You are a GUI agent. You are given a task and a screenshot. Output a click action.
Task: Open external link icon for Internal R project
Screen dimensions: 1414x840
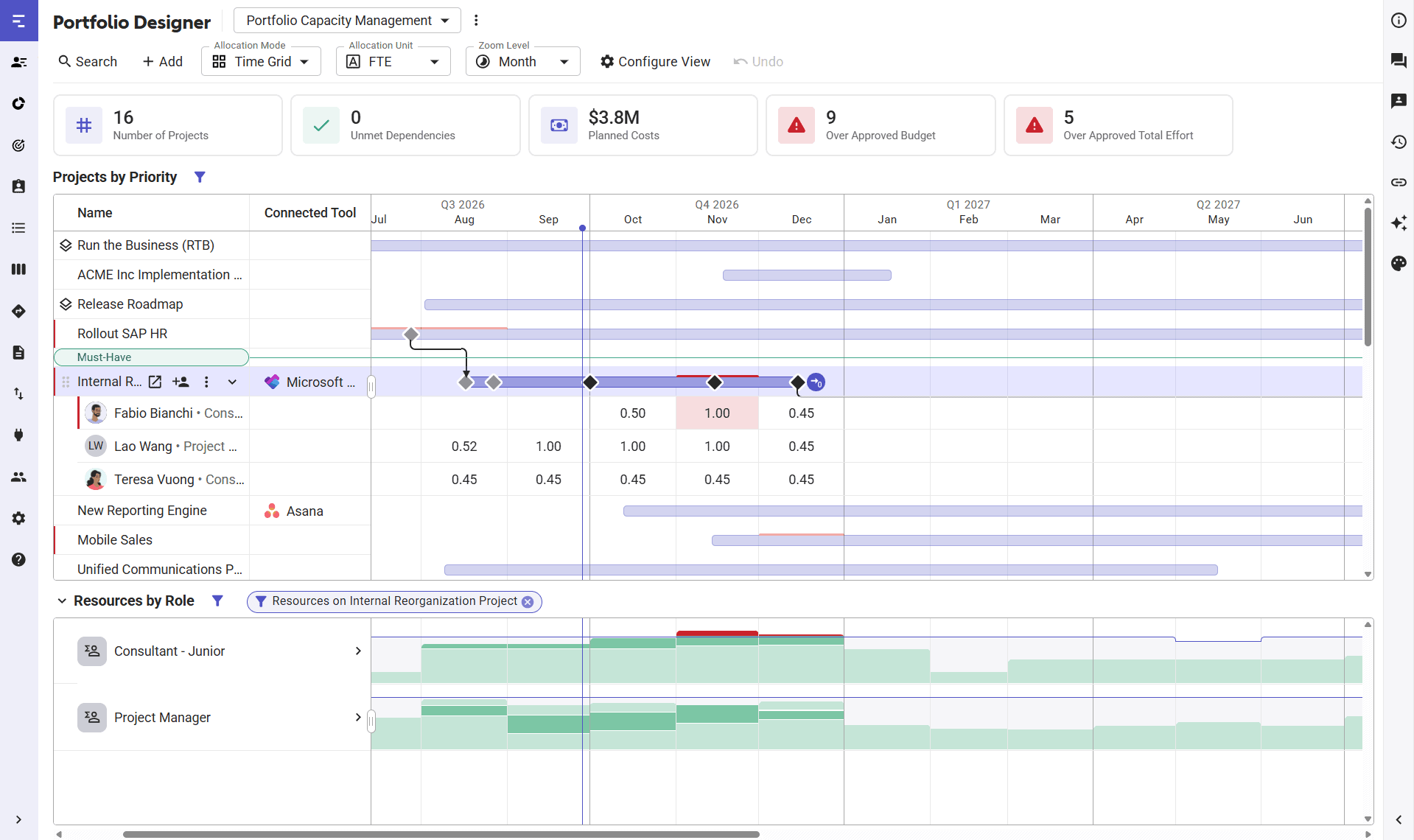point(155,382)
